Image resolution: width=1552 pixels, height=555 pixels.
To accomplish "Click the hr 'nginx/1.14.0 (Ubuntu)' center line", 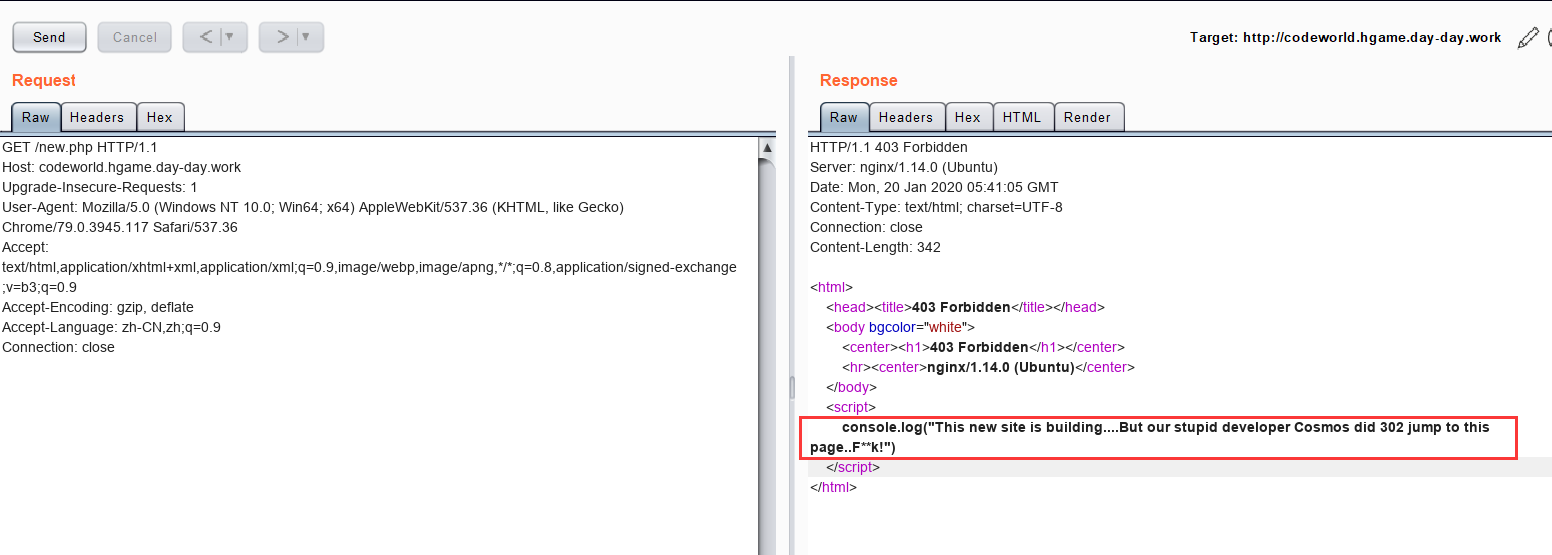I will (988, 367).
